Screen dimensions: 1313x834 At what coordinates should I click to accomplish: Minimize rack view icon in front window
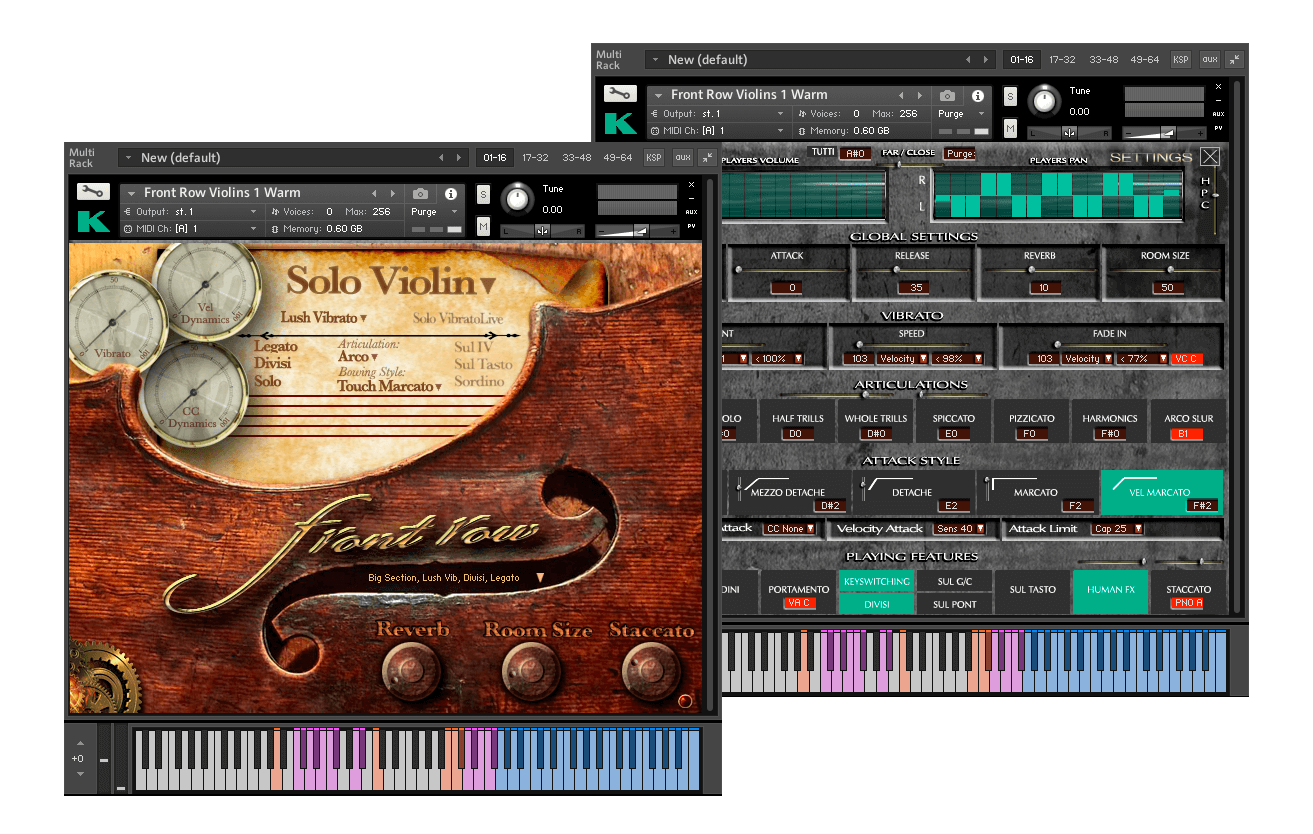coord(708,157)
